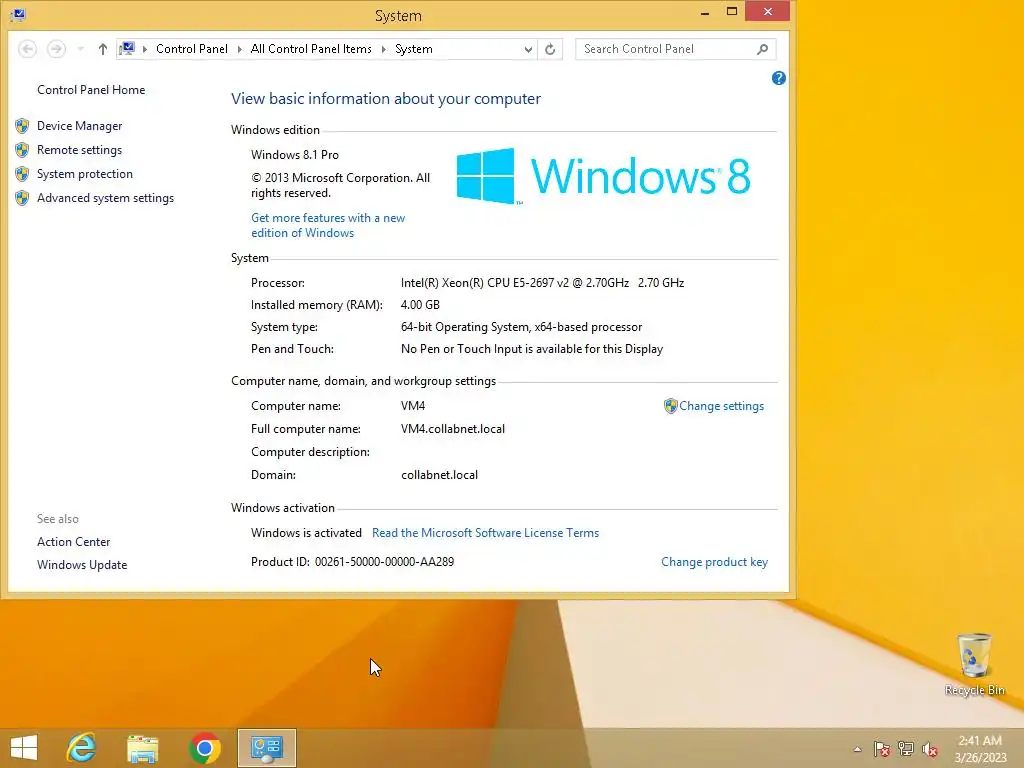Click the Back navigation arrow

tap(27, 49)
